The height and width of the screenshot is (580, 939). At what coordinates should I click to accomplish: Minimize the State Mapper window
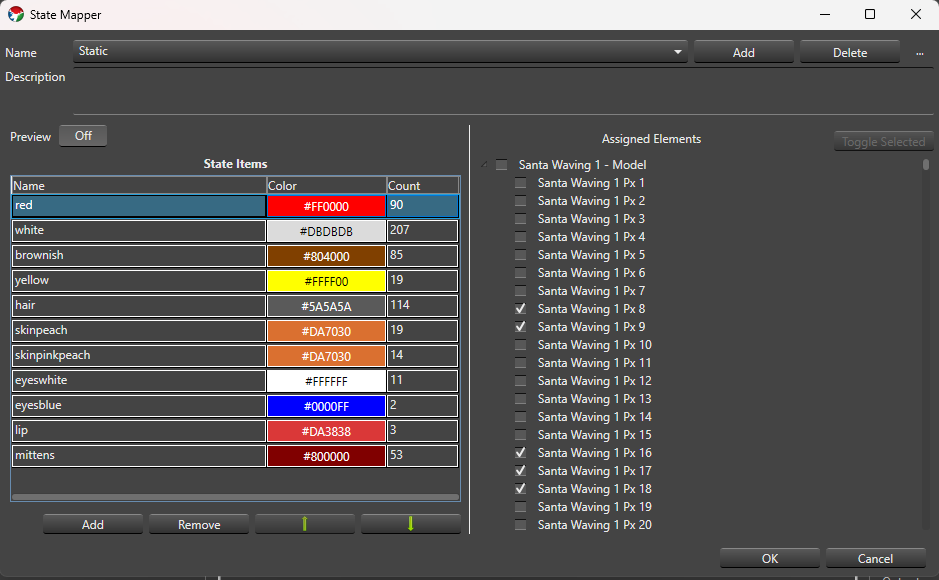tap(825, 14)
